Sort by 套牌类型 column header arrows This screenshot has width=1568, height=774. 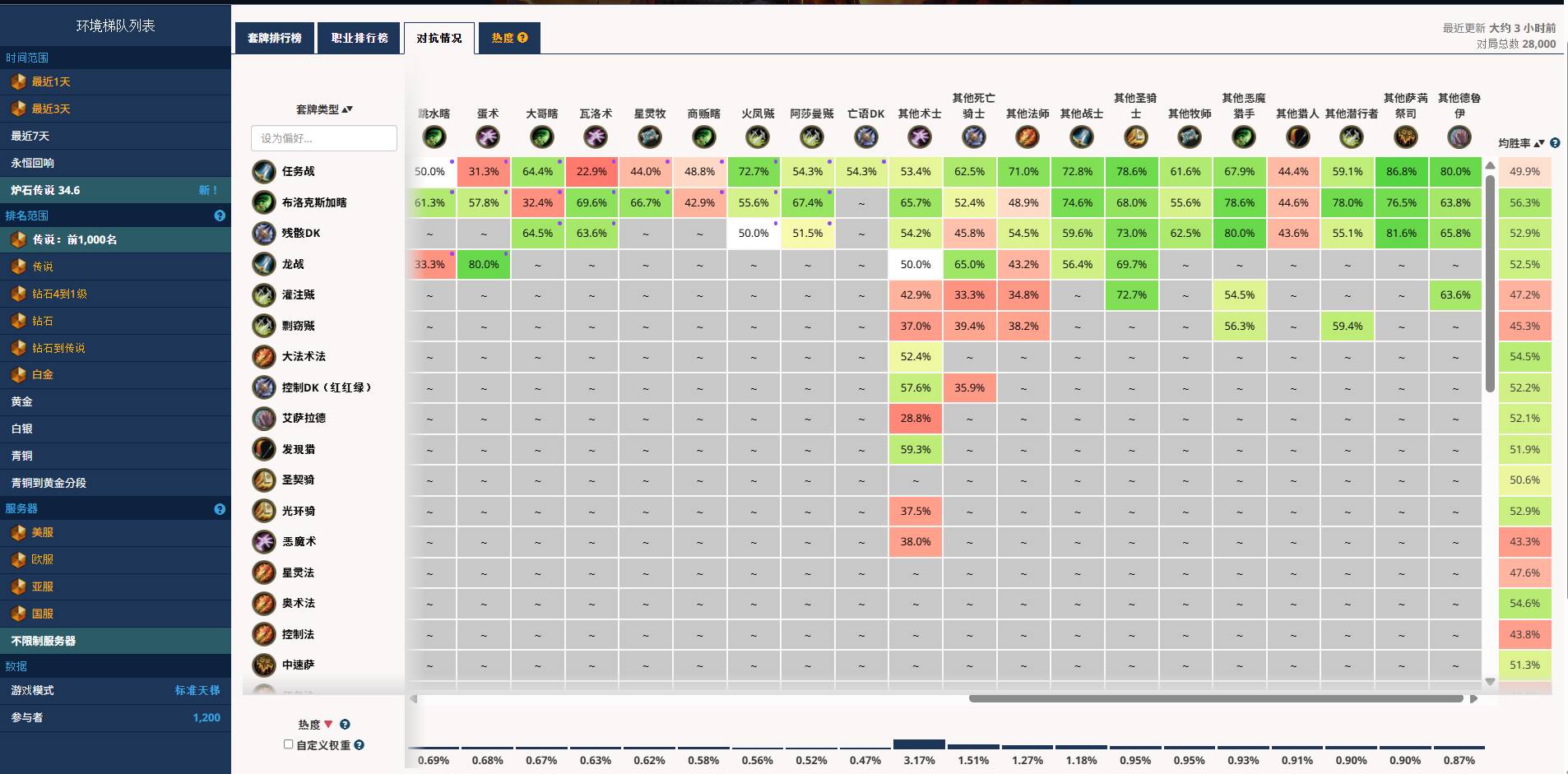[347, 109]
